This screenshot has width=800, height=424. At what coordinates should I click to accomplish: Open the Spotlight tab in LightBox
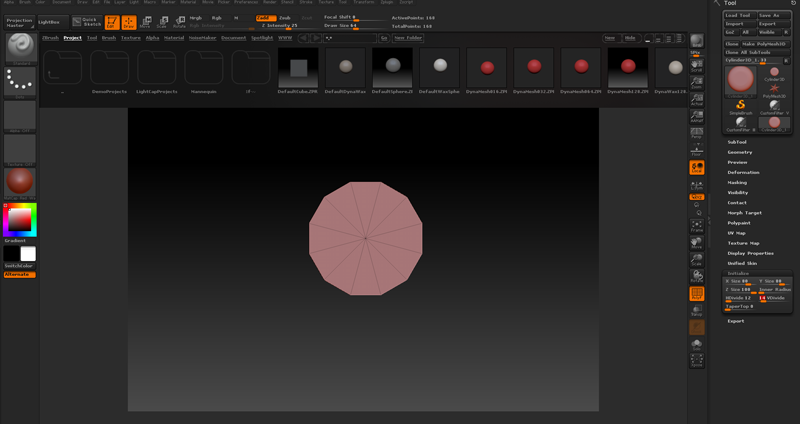[x=261, y=37]
